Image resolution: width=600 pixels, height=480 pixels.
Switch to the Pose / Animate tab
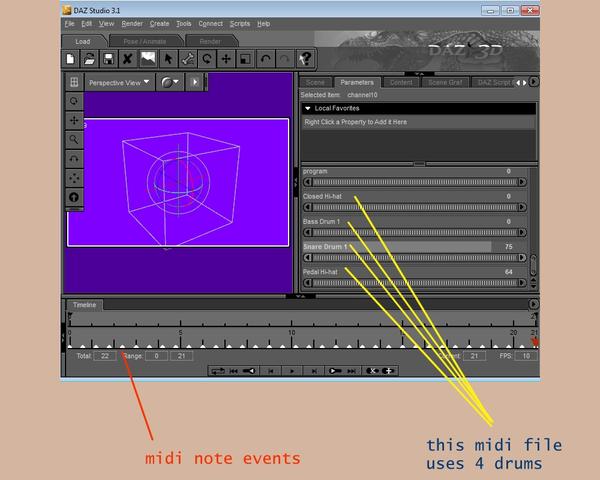(145, 41)
